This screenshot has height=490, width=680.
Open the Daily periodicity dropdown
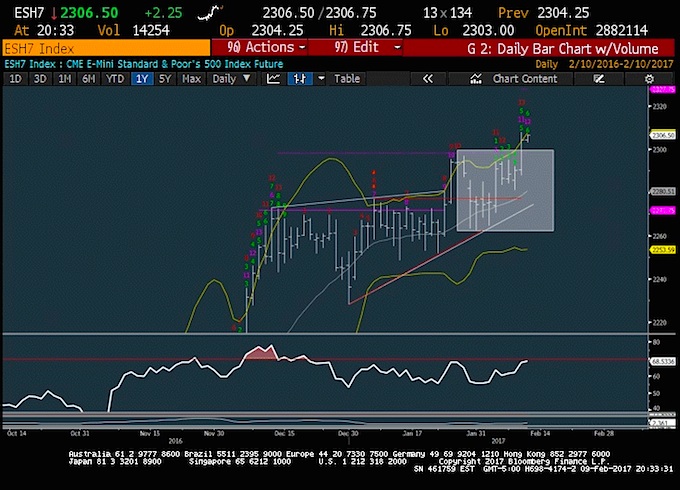(231, 79)
